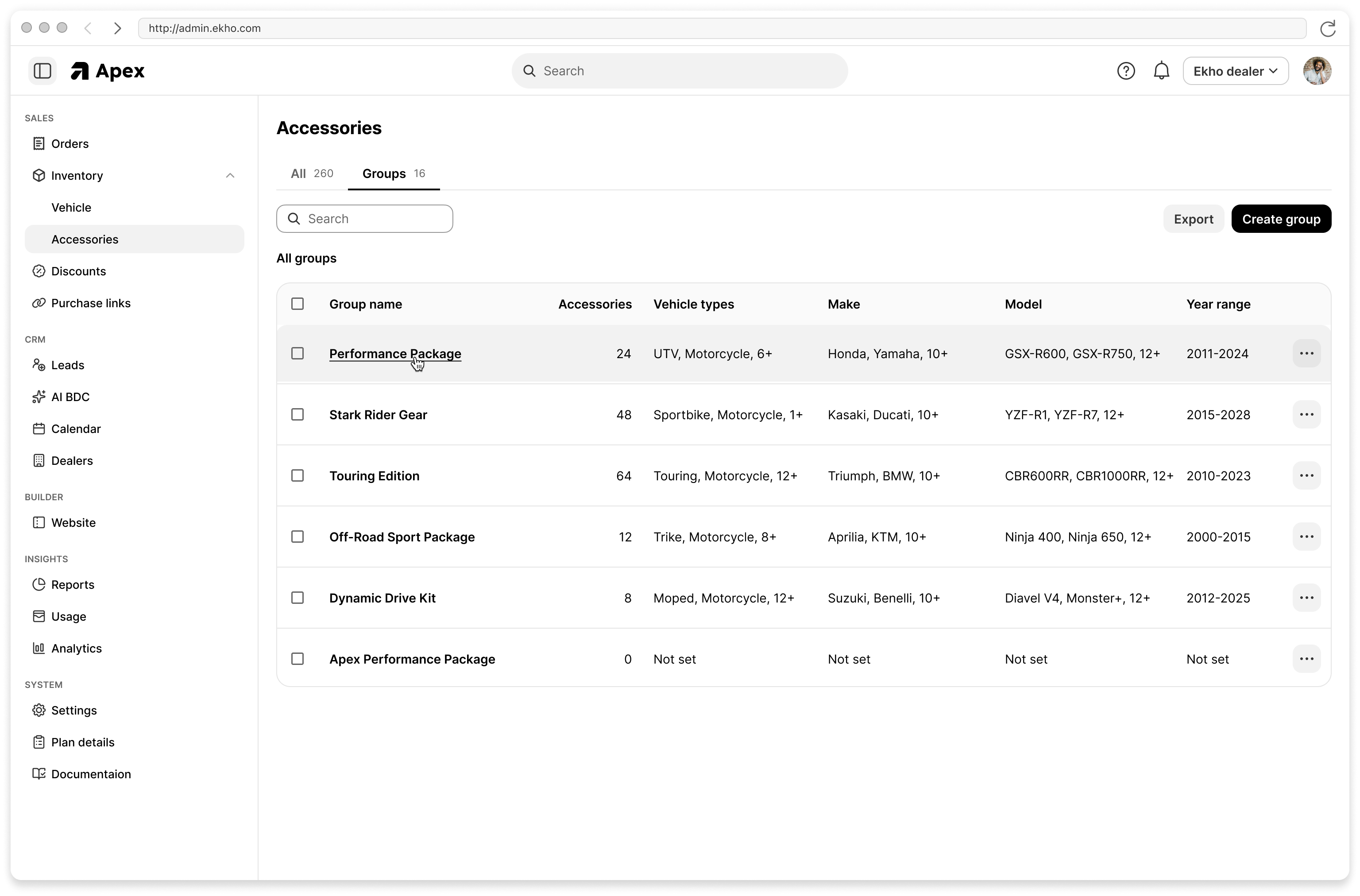Check the Touring Edition row checkbox
The width and height of the screenshot is (1360, 896).
click(297, 475)
